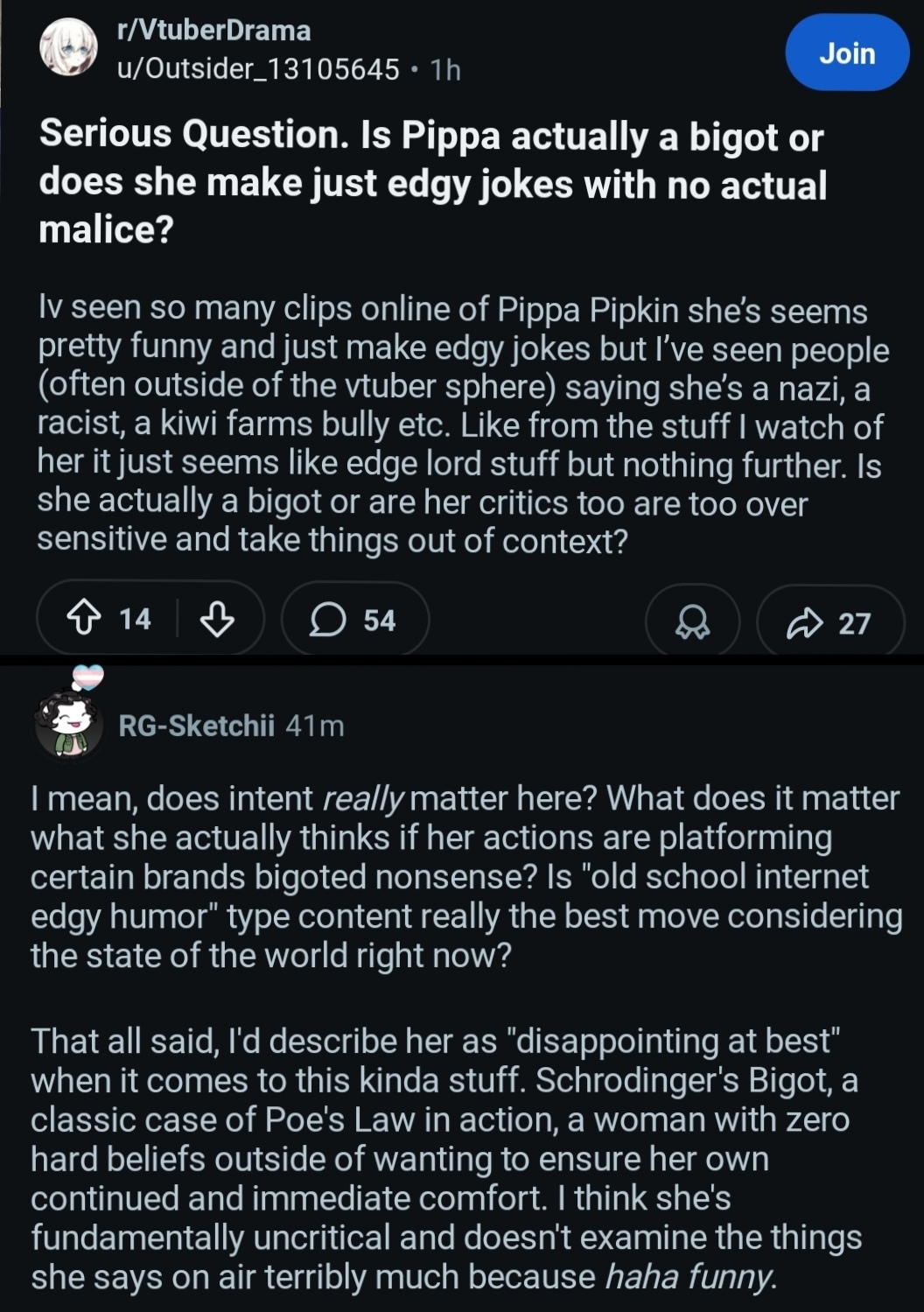Open RG-Sketchii's username link

click(x=196, y=726)
